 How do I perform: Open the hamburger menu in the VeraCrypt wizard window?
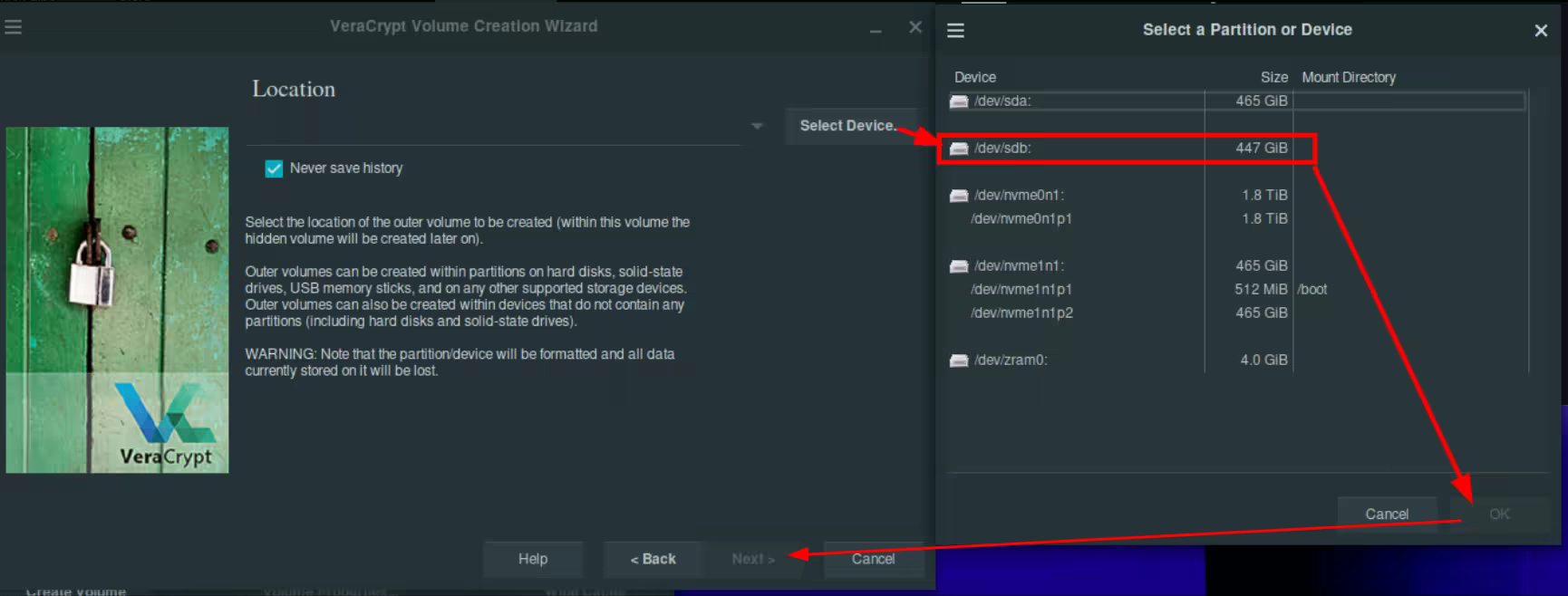[x=13, y=27]
